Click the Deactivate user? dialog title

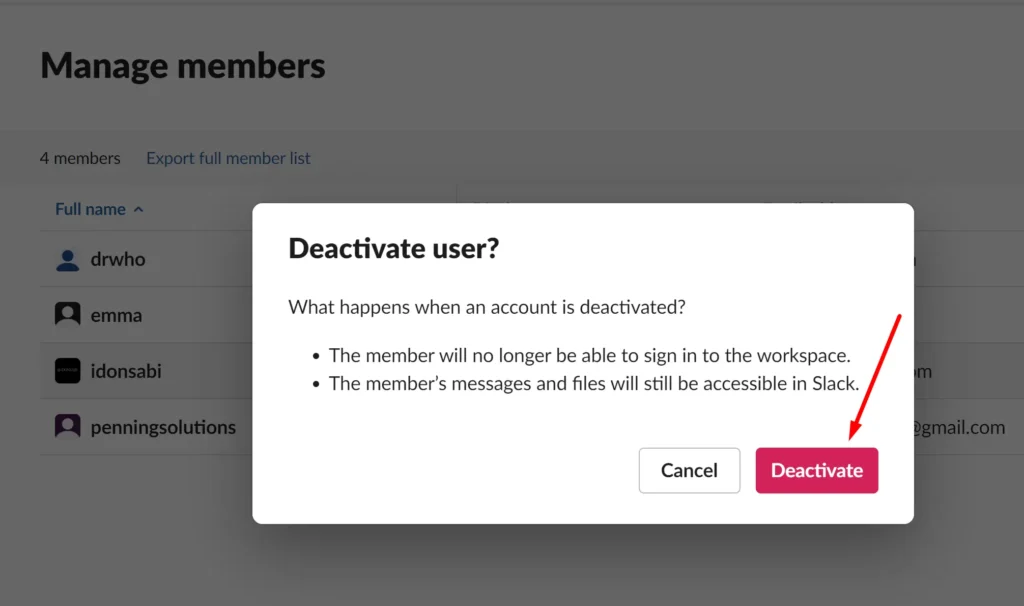[x=393, y=248]
